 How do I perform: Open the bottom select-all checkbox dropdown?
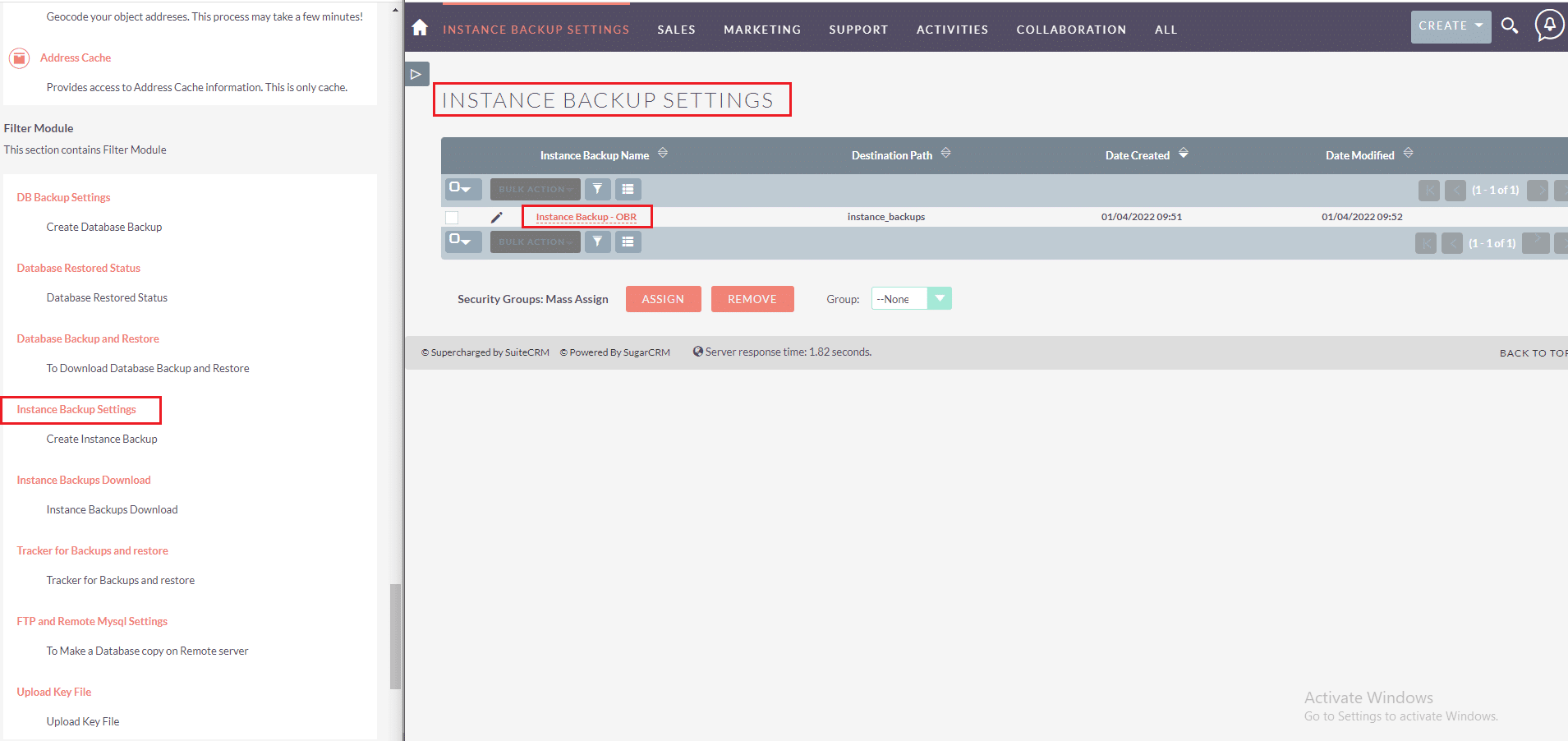(x=463, y=242)
